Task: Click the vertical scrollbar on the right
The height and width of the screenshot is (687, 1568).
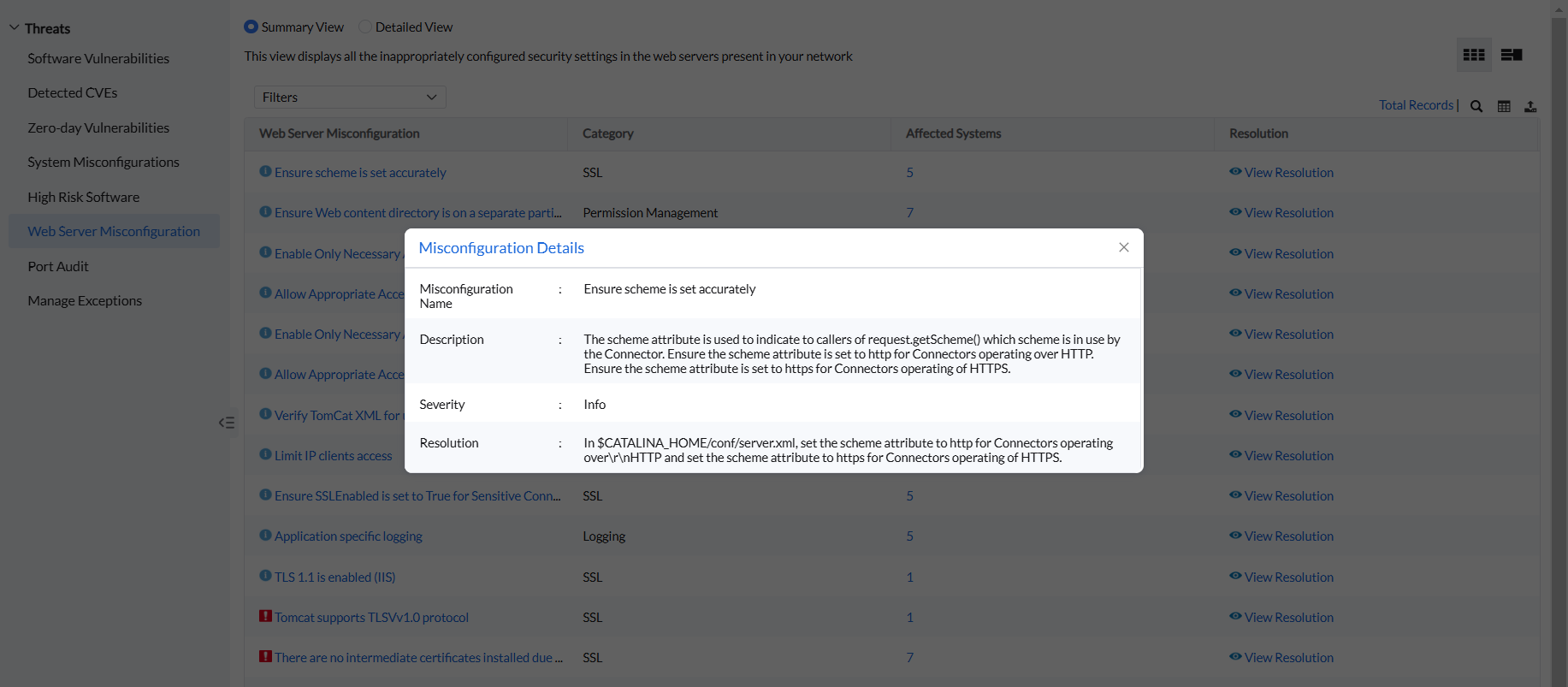Action: tap(1559, 342)
